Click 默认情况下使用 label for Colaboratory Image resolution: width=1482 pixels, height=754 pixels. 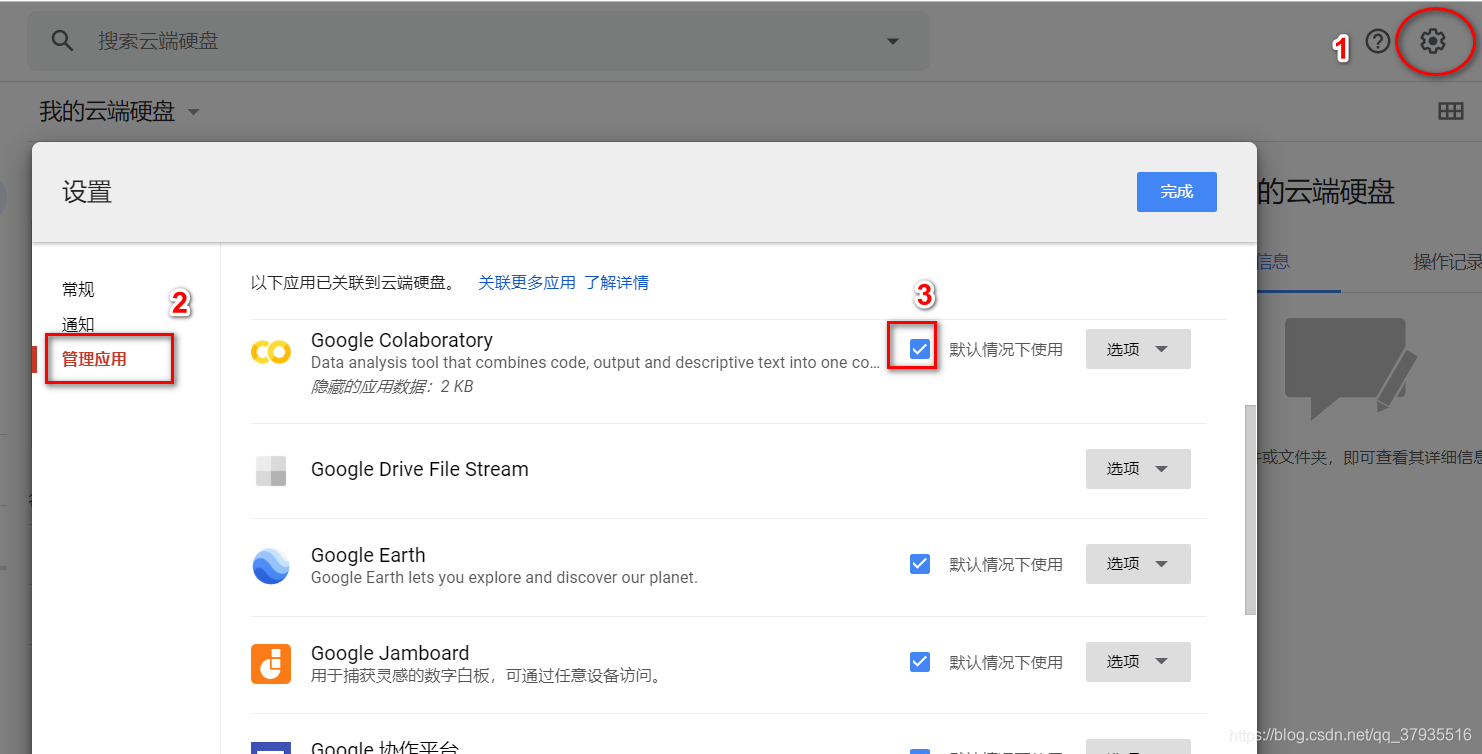point(1006,350)
